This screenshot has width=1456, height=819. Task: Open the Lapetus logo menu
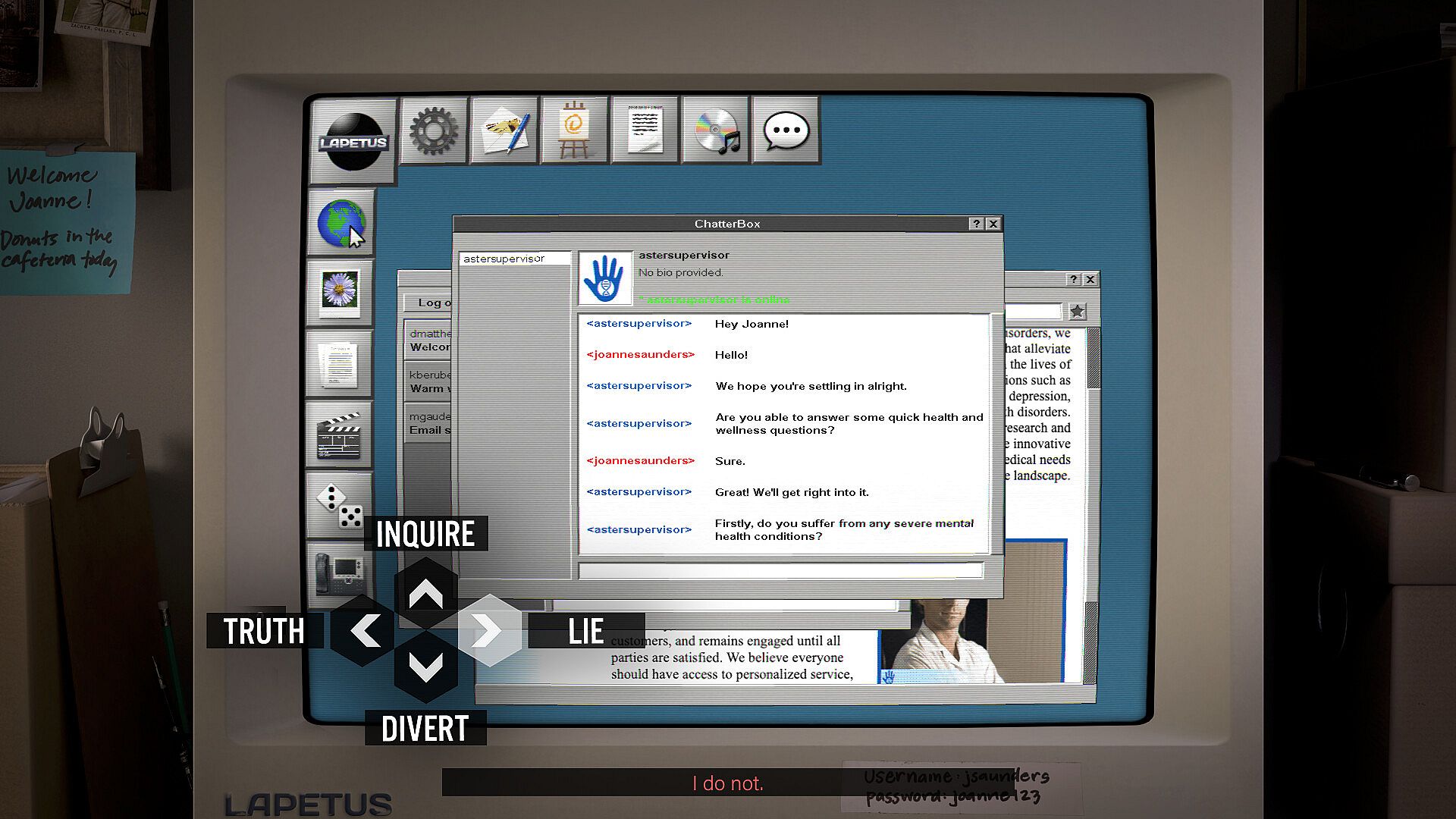click(353, 140)
